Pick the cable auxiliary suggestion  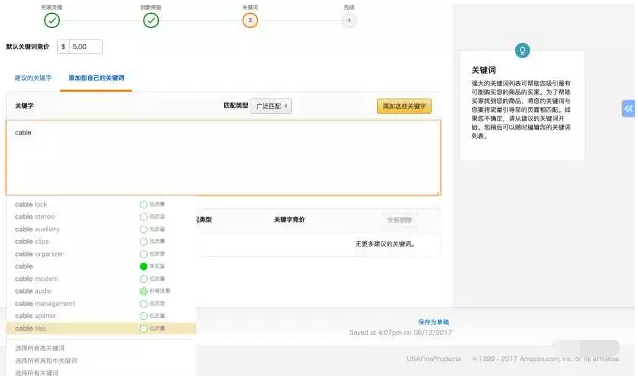pos(101,229)
